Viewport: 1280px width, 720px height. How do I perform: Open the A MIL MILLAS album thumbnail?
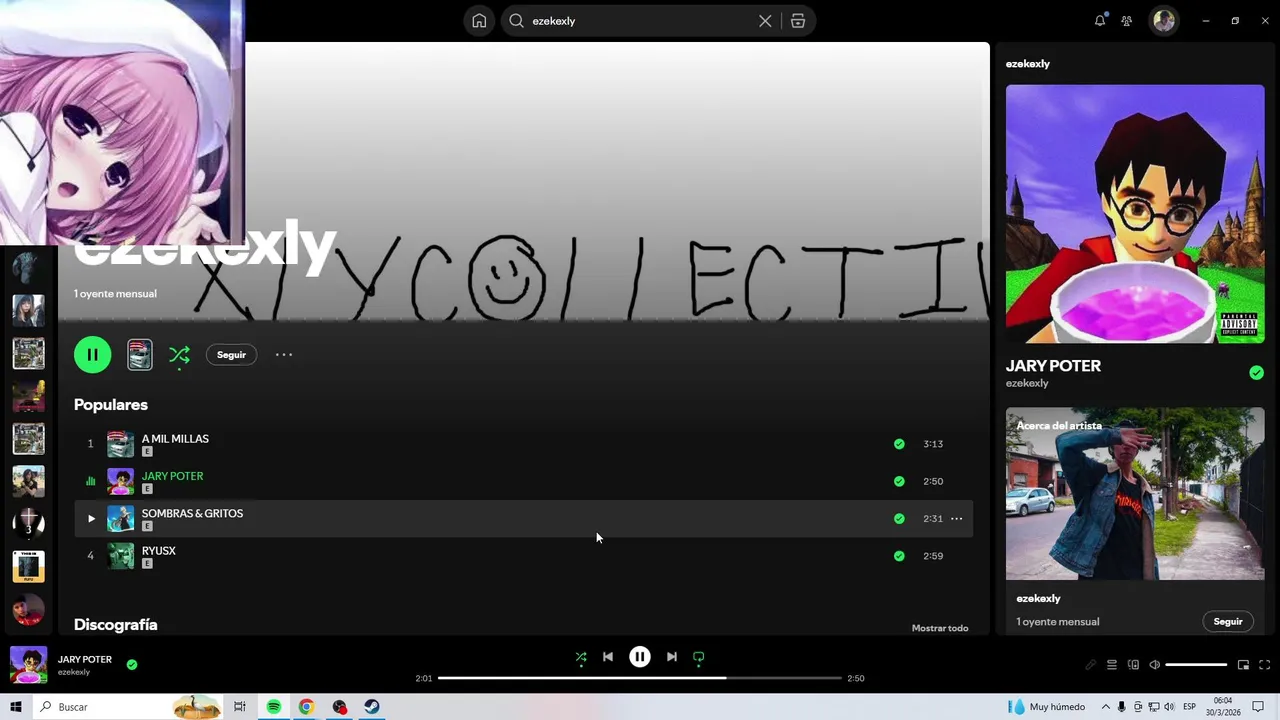click(120, 444)
